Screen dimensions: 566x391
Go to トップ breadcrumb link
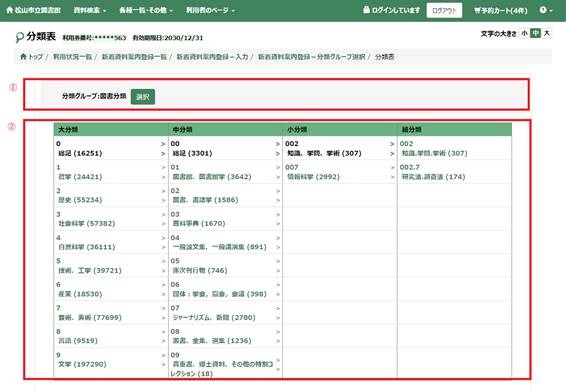point(32,57)
